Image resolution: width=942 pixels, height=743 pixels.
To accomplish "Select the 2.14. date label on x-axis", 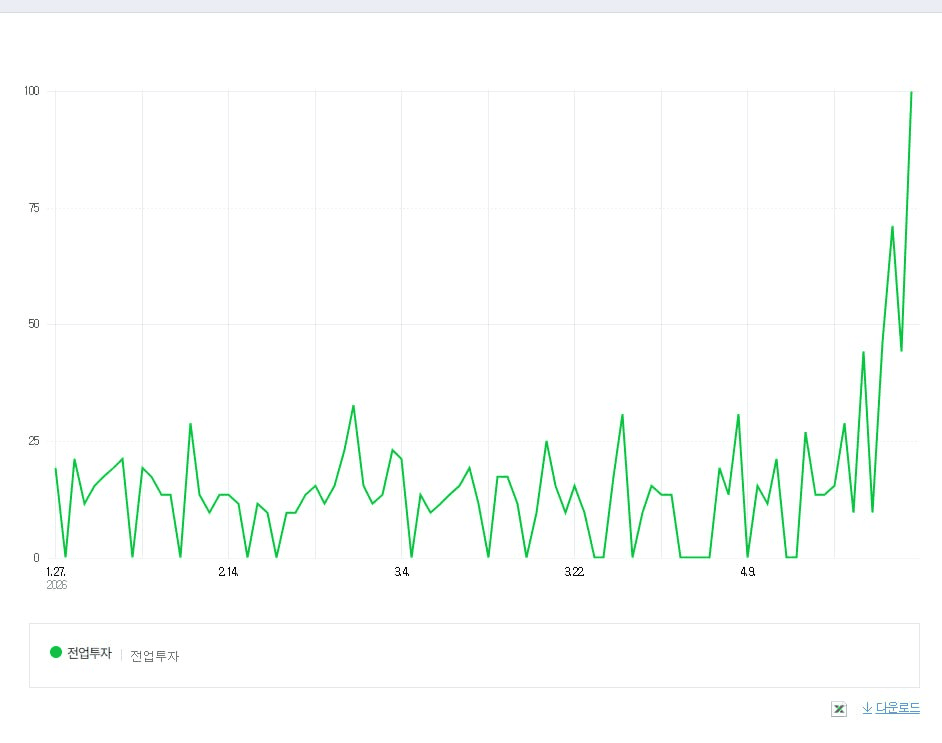I will [x=228, y=572].
